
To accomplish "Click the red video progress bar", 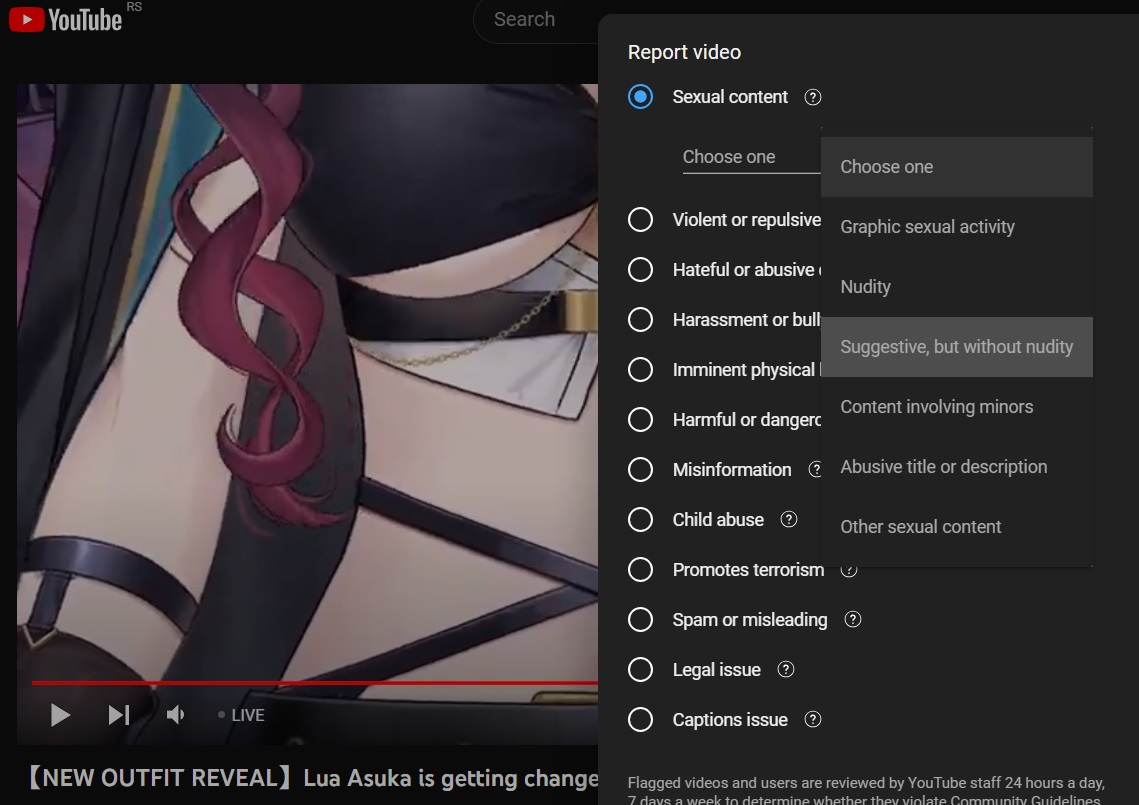I will click(315, 683).
